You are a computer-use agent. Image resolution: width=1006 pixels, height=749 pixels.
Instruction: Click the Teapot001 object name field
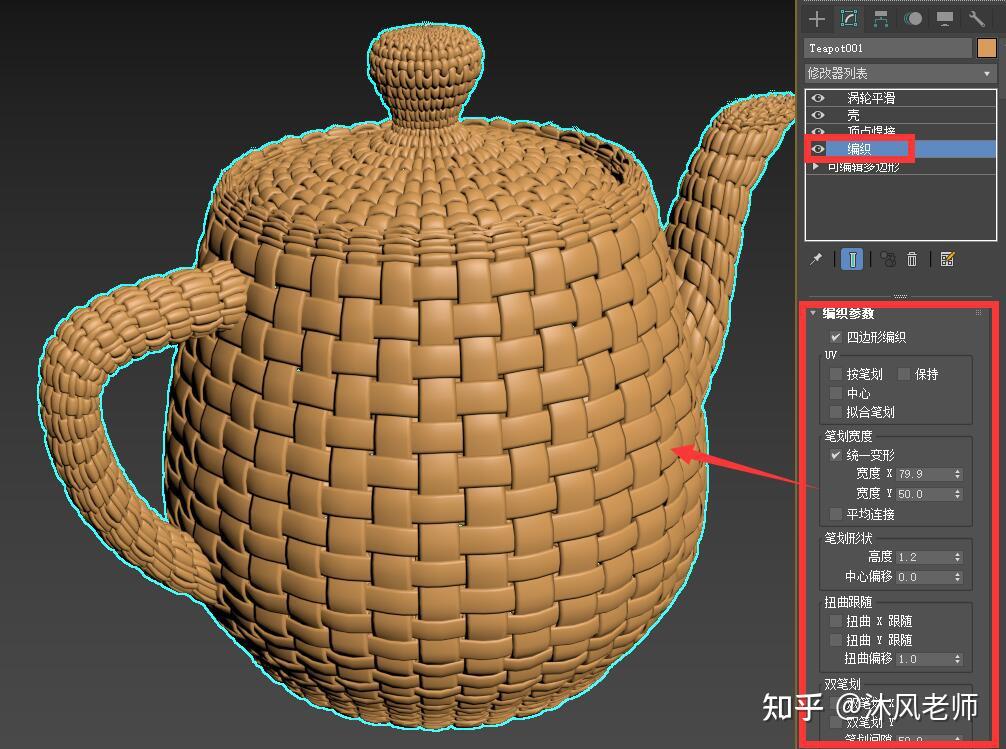[888, 48]
